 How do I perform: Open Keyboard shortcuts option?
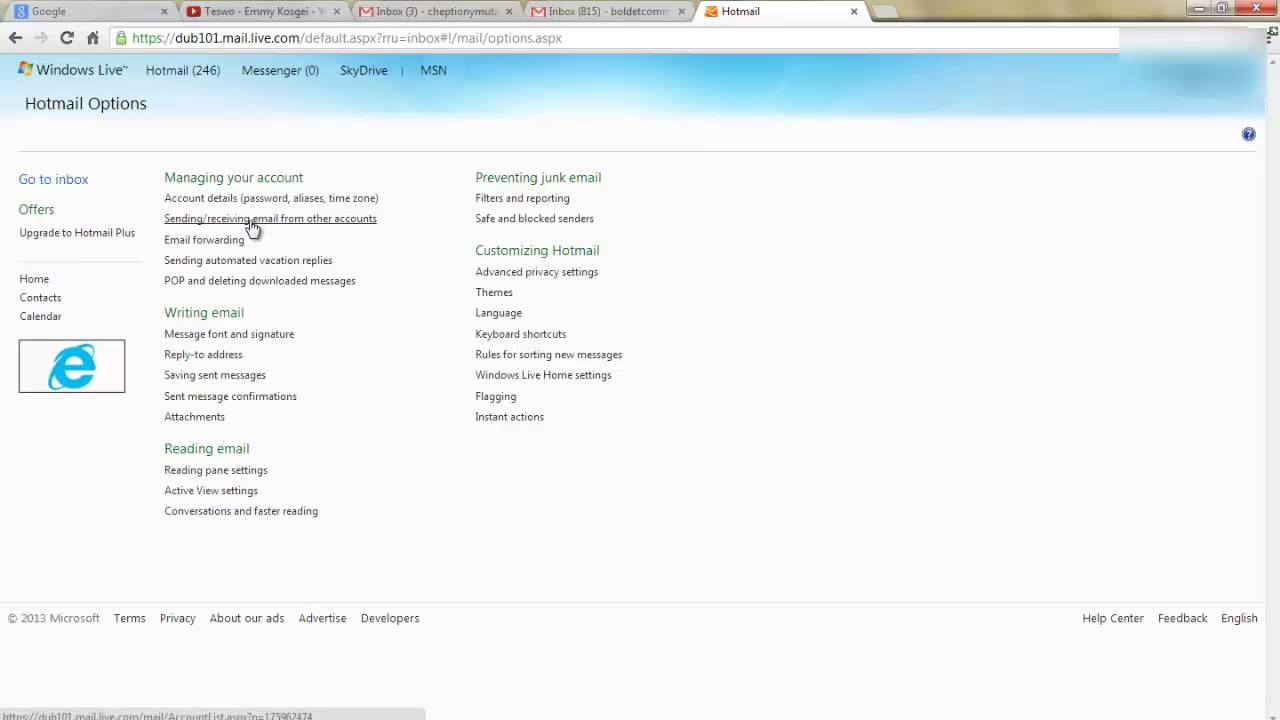520,334
